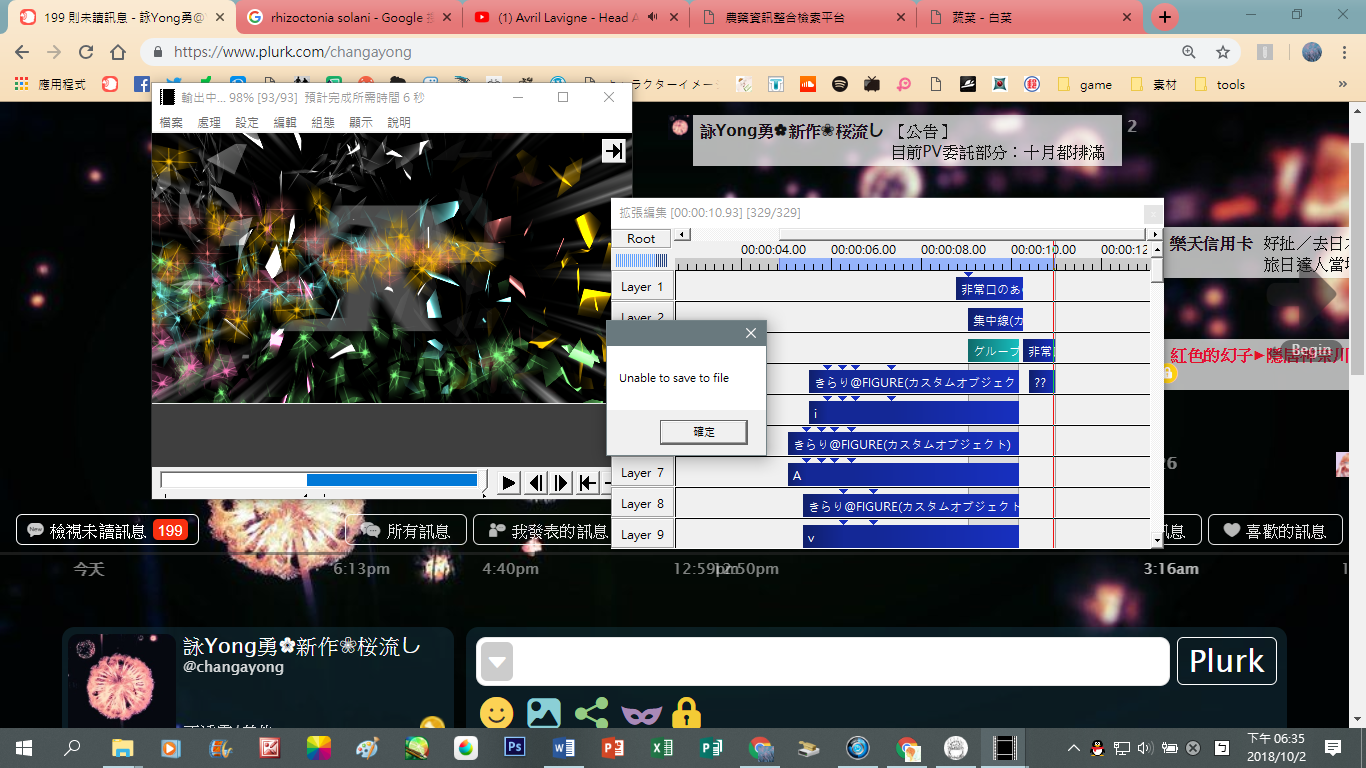Screen dimensions: 1366x768
Task: Open the Spotify bookmark icon
Action: tap(840, 85)
